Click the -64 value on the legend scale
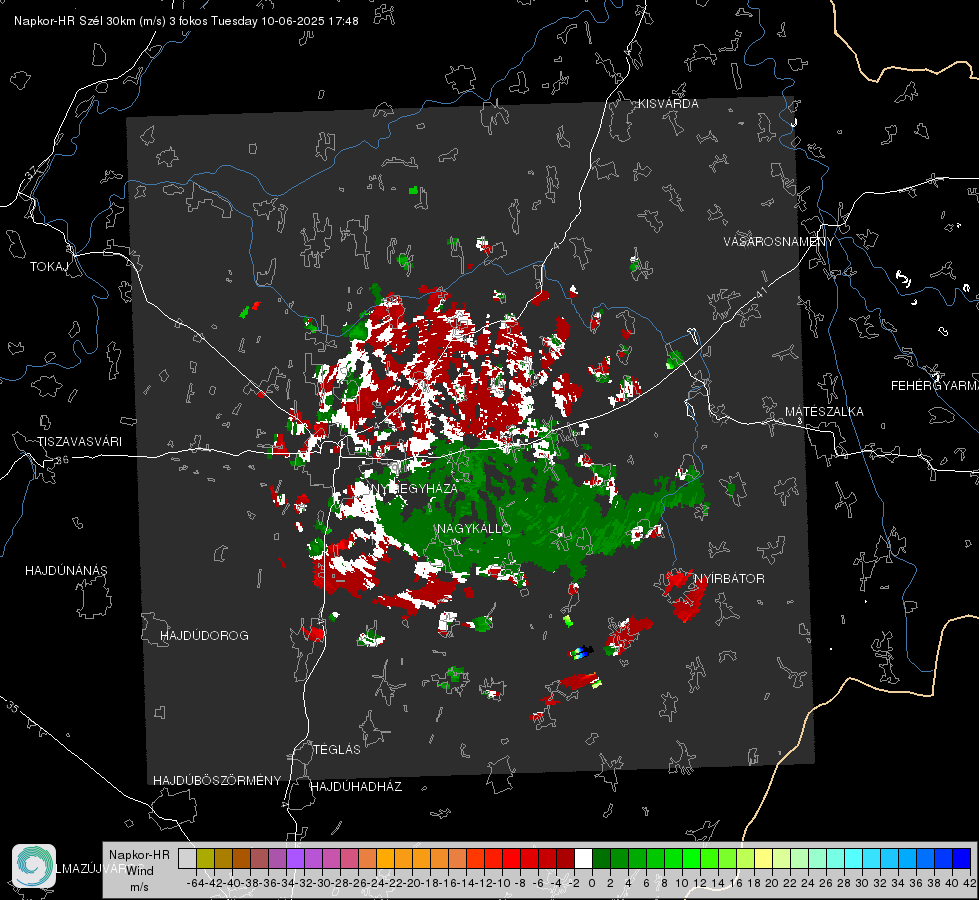This screenshot has width=979, height=900. click(195, 883)
